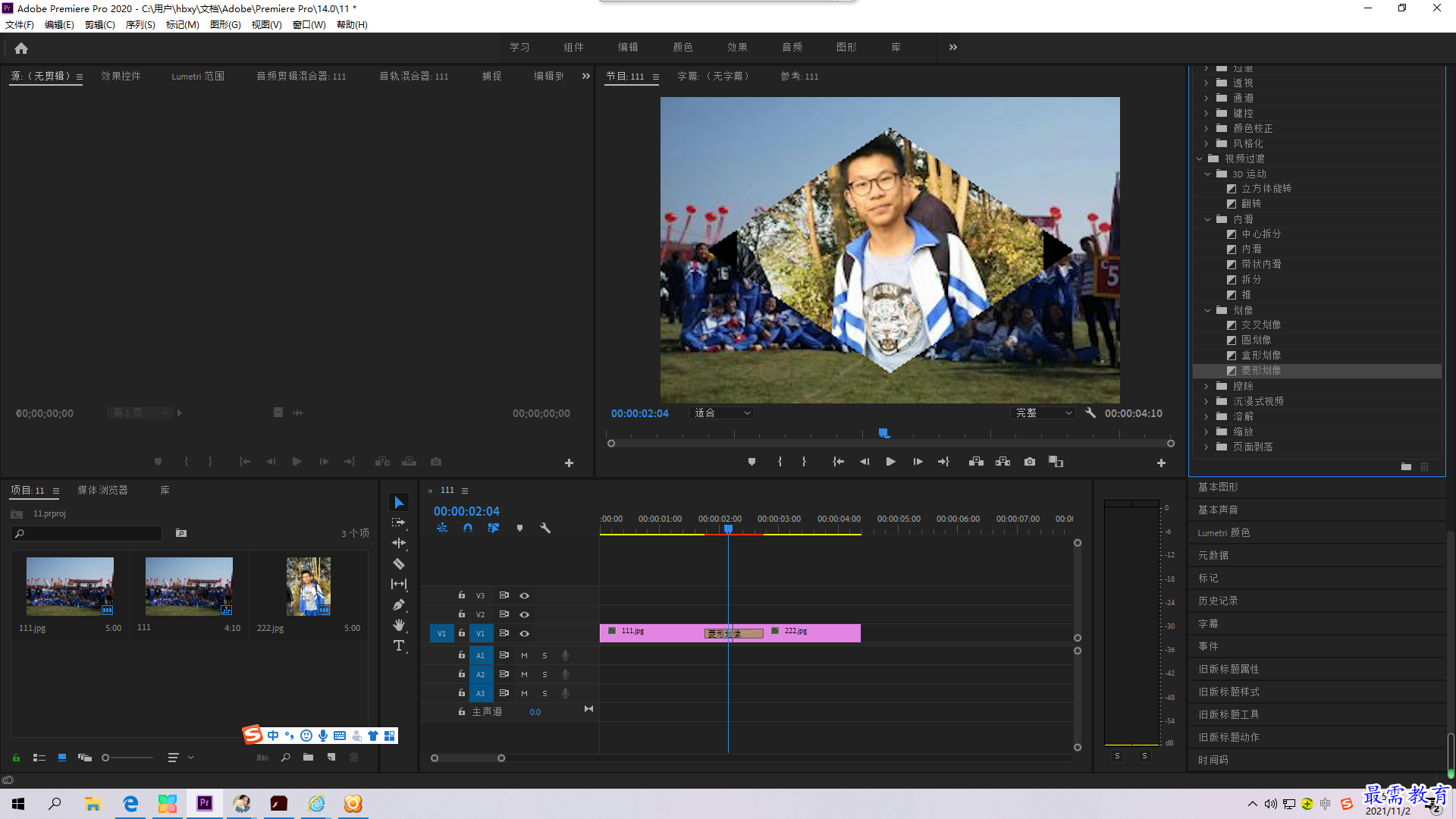Toggle V1 track output eye

click(x=524, y=633)
